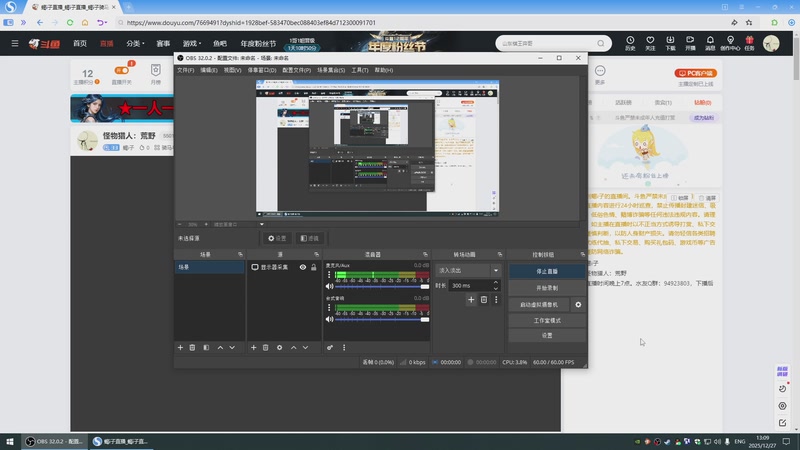Open source properties gear in Sources panel
800x450 pixels.
(x=279, y=347)
